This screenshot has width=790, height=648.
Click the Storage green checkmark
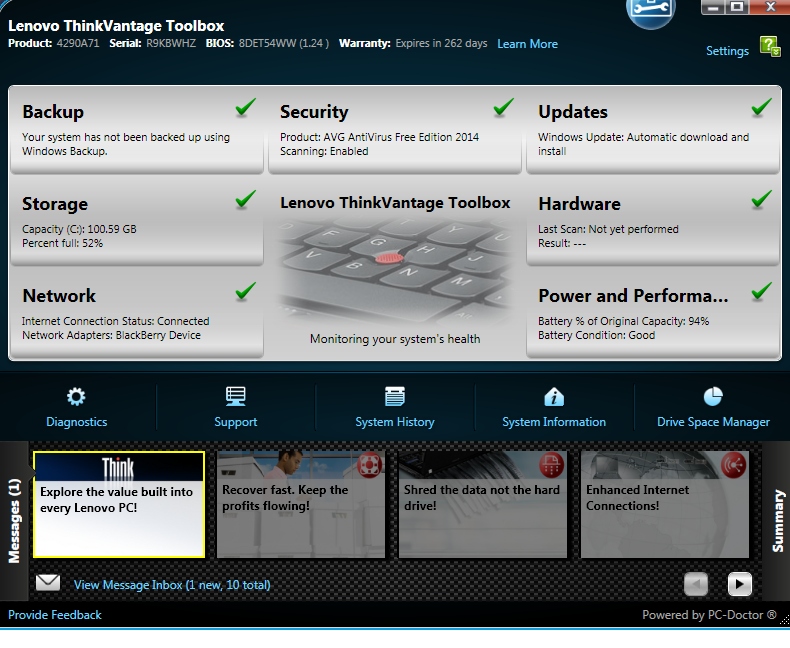tap(246, 199)
